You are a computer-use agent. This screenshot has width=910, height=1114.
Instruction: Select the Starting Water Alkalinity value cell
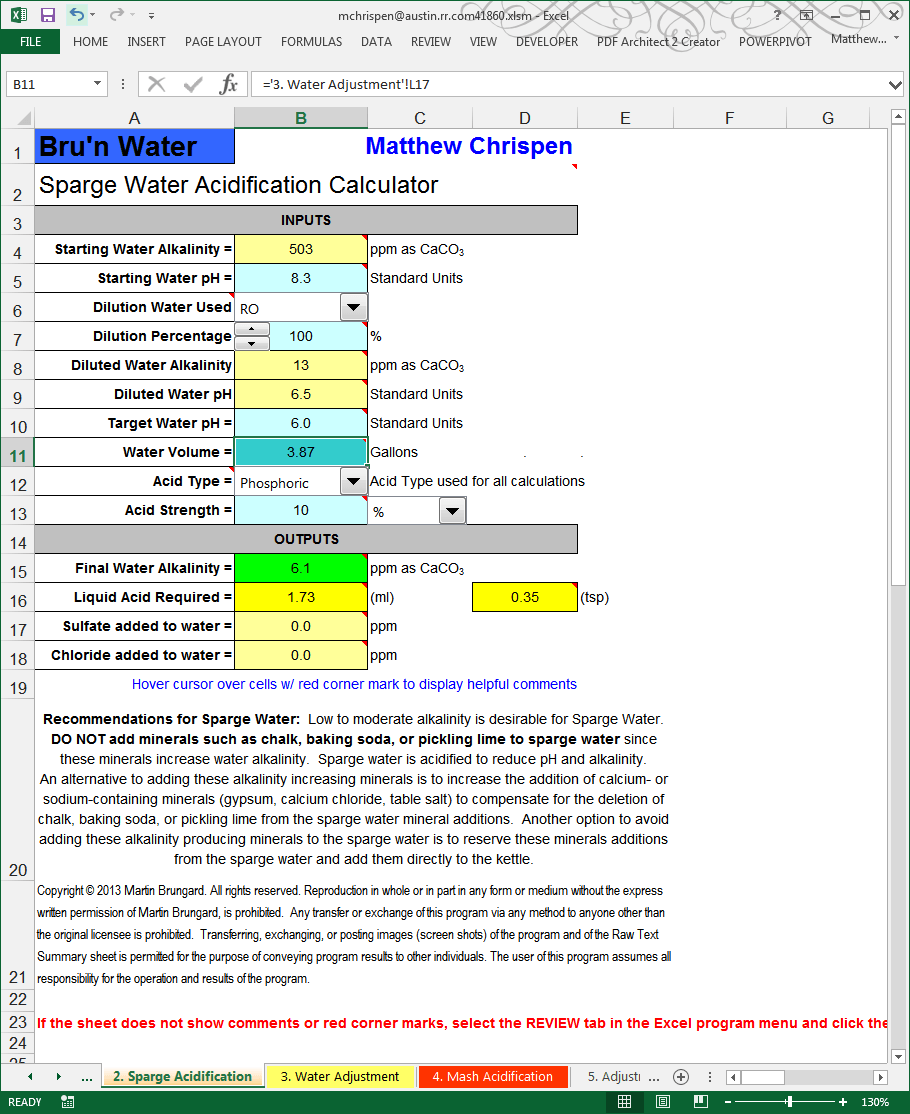point(300,249)
